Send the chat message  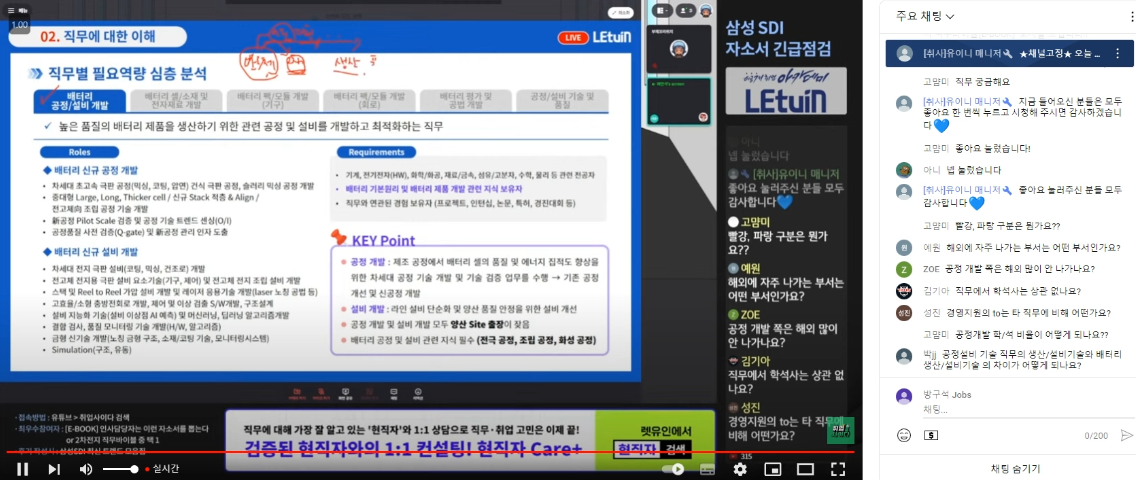(1126, 435)
